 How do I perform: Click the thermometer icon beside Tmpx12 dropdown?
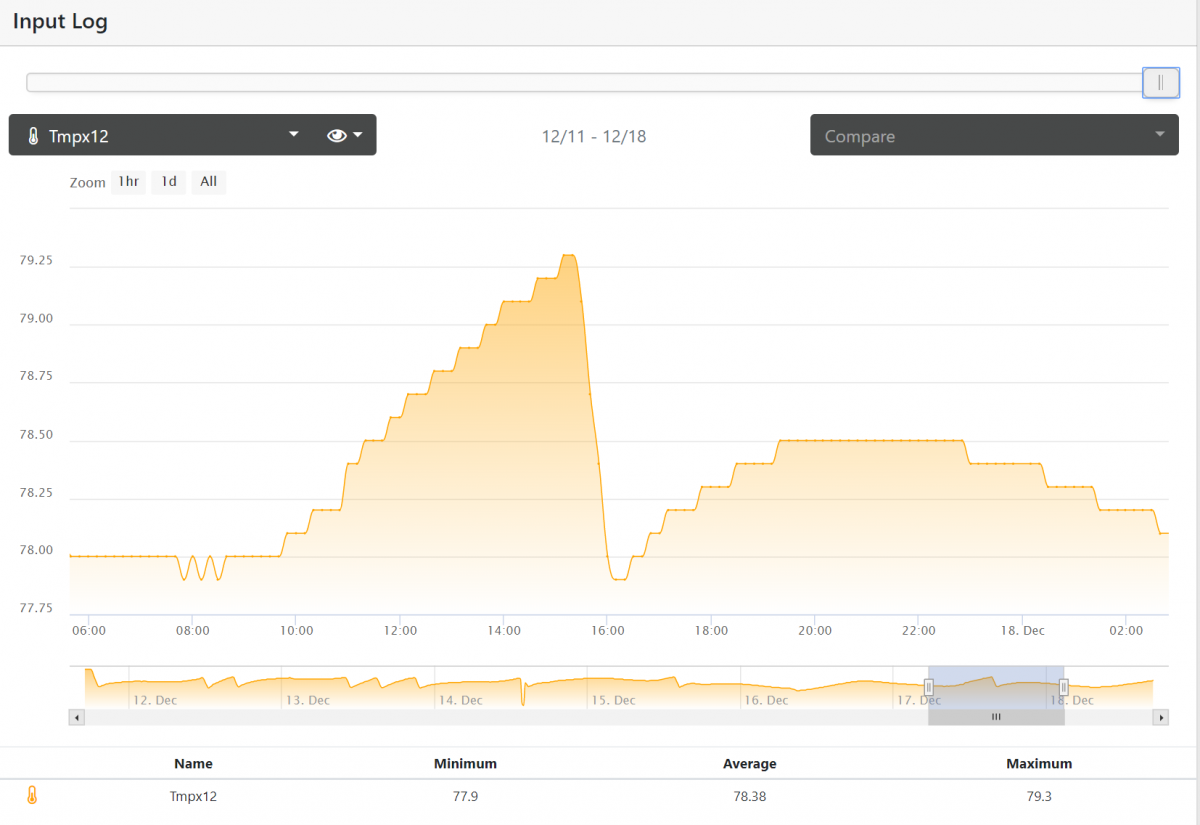point(33,136)
